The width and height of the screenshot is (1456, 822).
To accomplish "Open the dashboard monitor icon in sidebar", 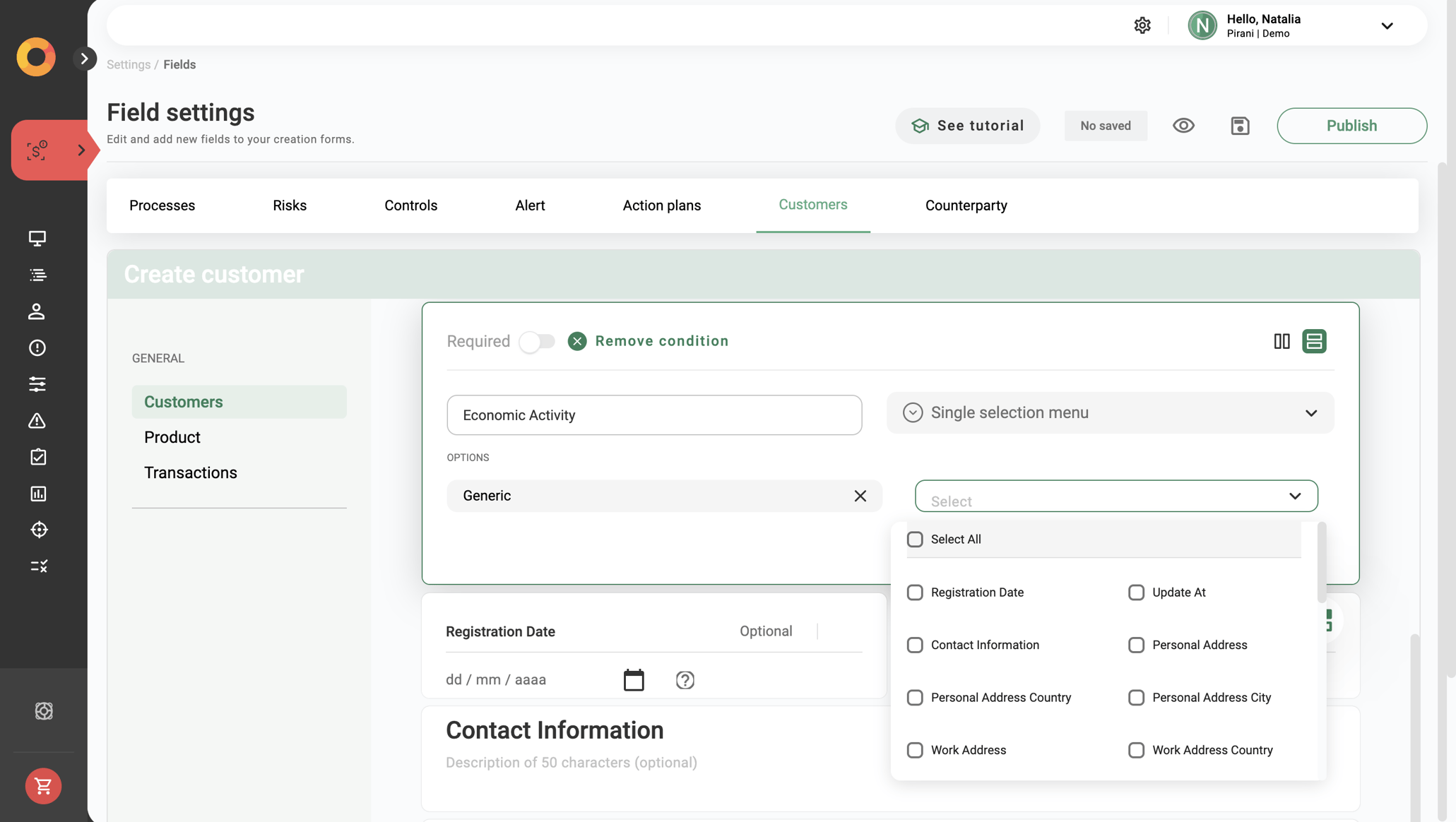I will (37, 239).
